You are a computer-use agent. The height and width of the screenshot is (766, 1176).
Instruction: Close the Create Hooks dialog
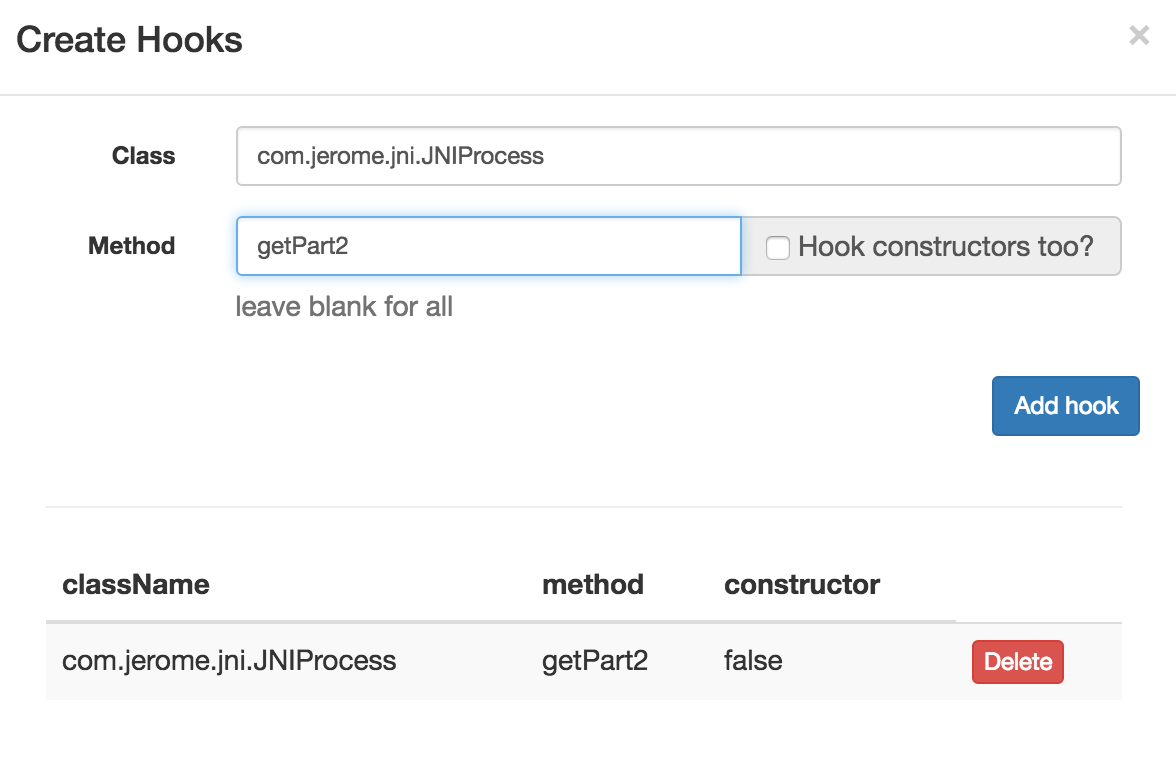tap(1138, 37)
